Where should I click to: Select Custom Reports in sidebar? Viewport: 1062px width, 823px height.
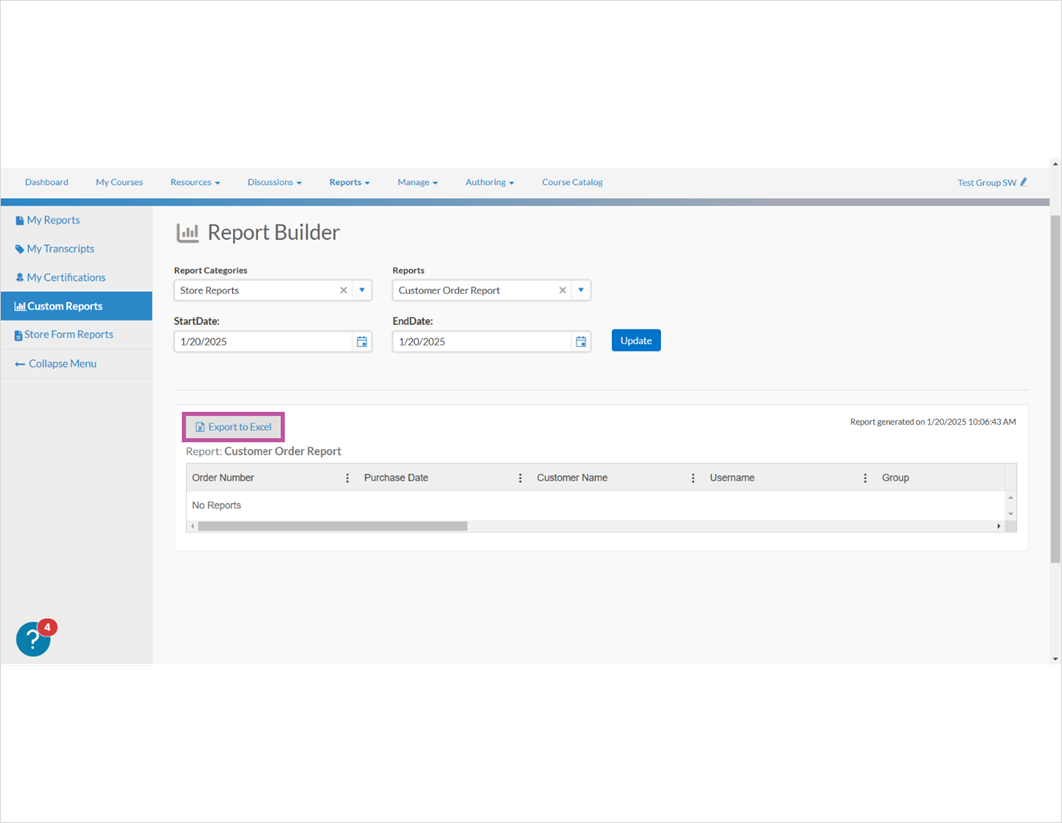77,306
